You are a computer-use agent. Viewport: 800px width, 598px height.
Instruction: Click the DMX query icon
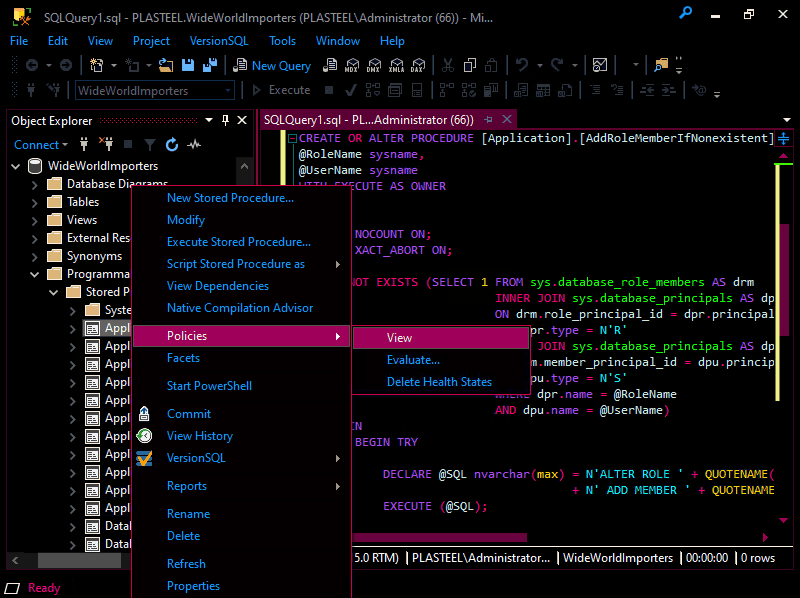coord(374,65)
